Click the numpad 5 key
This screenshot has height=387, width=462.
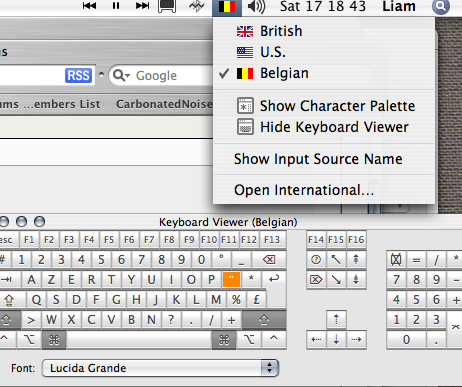click(x=416, y=299)
